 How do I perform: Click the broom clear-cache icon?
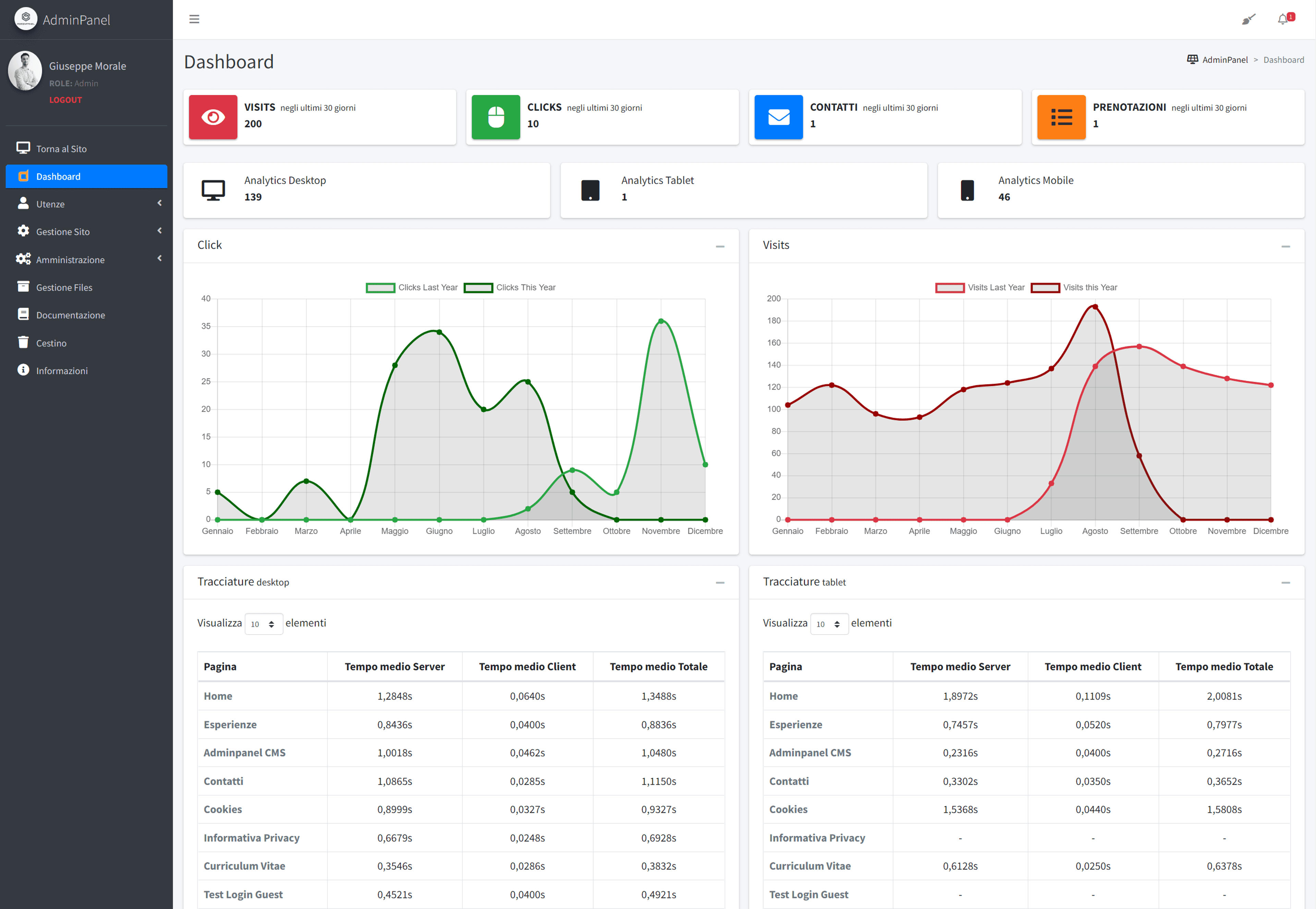[x=1248, y=20]
